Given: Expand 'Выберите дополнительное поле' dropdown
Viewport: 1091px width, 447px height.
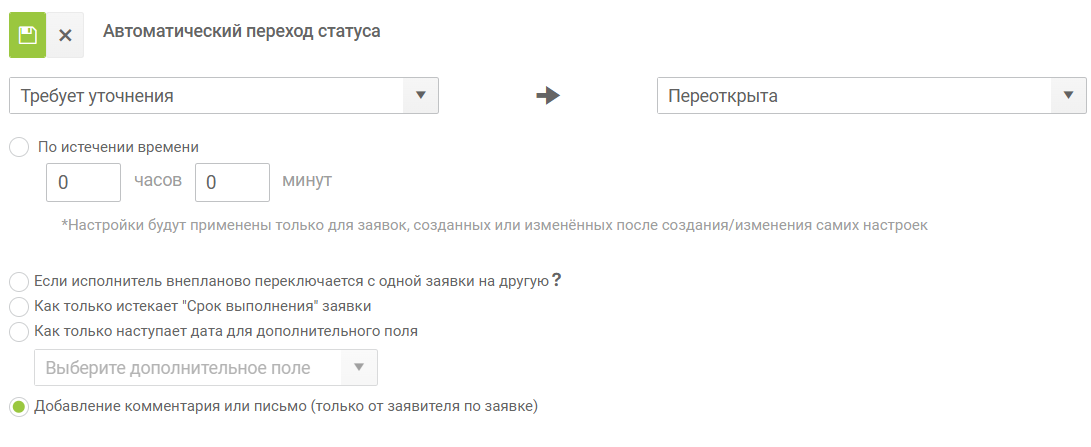Looking at the screenshot, I should [206, 368].
